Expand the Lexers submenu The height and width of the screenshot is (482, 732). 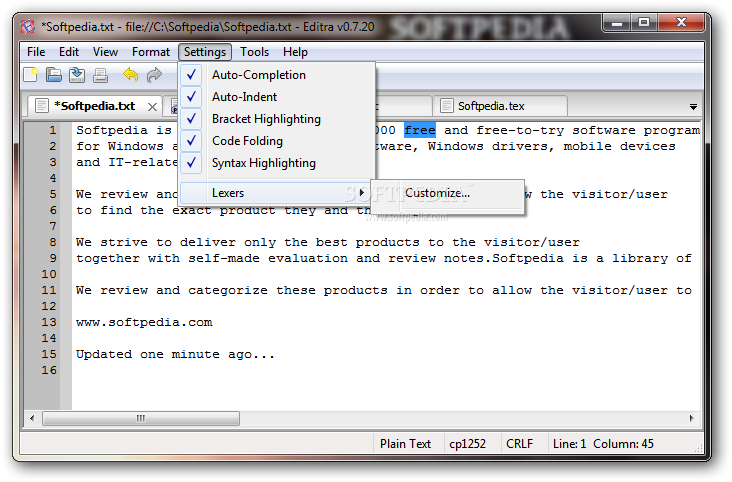275,193
